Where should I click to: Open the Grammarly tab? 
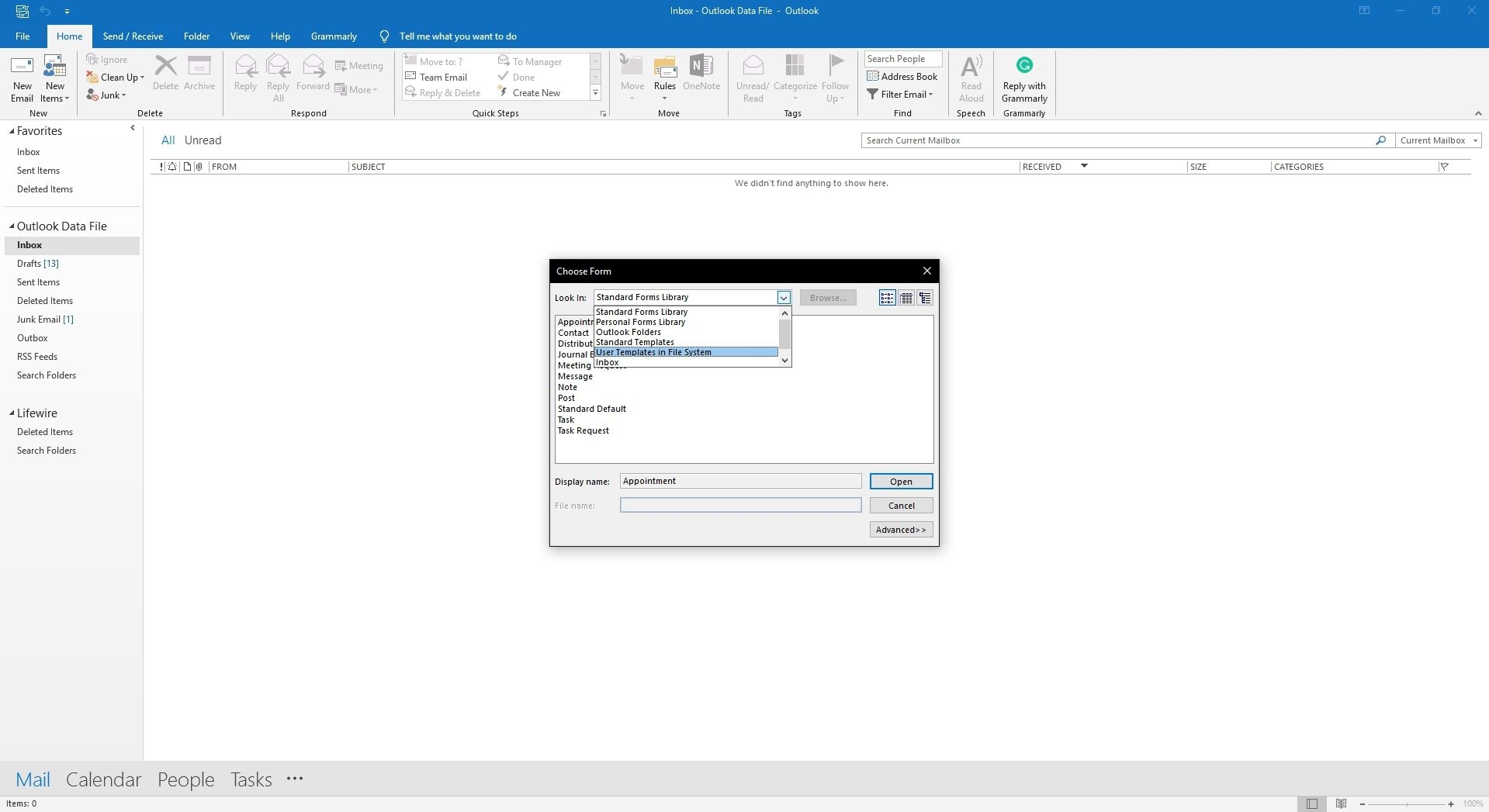click(x=334, y=36)
